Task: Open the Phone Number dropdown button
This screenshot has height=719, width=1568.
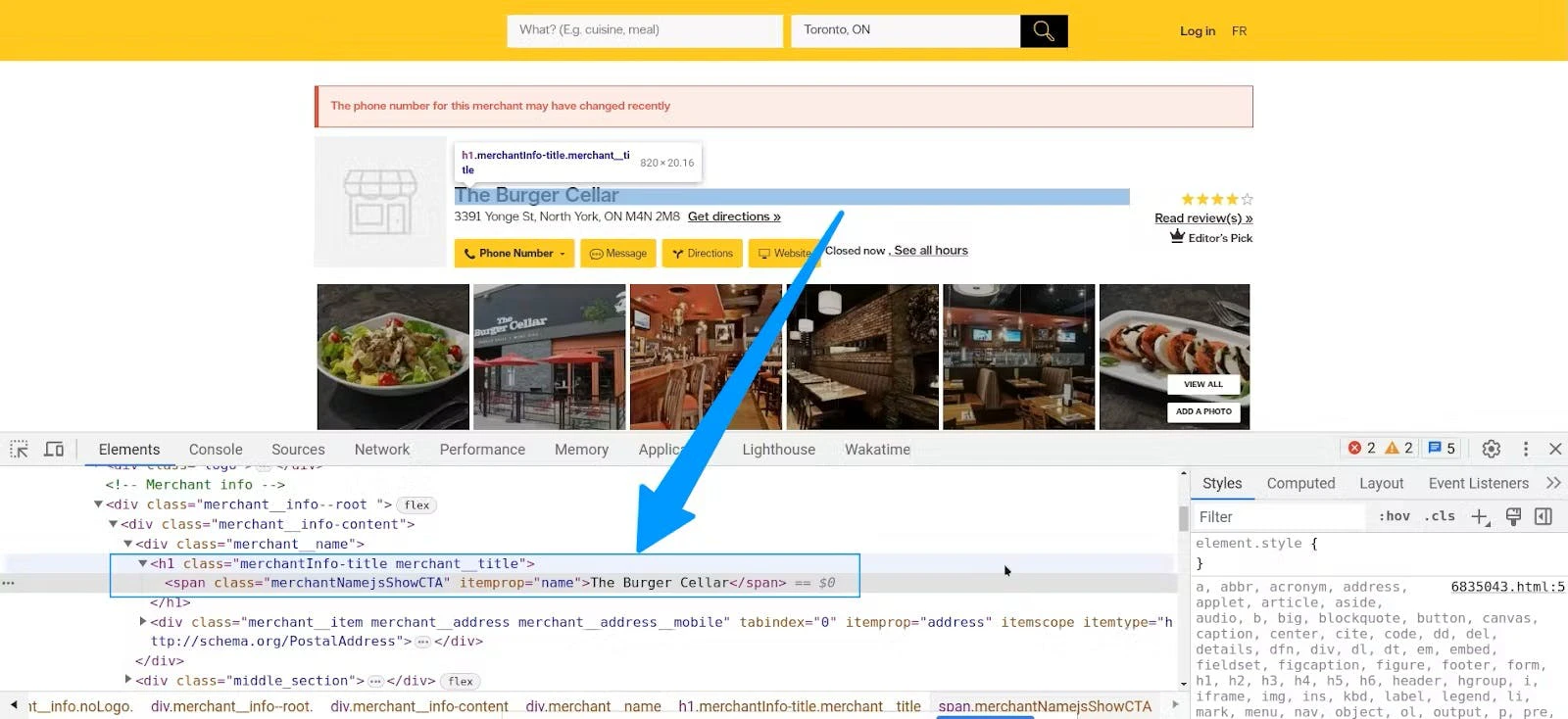Action: pos(514,254)
